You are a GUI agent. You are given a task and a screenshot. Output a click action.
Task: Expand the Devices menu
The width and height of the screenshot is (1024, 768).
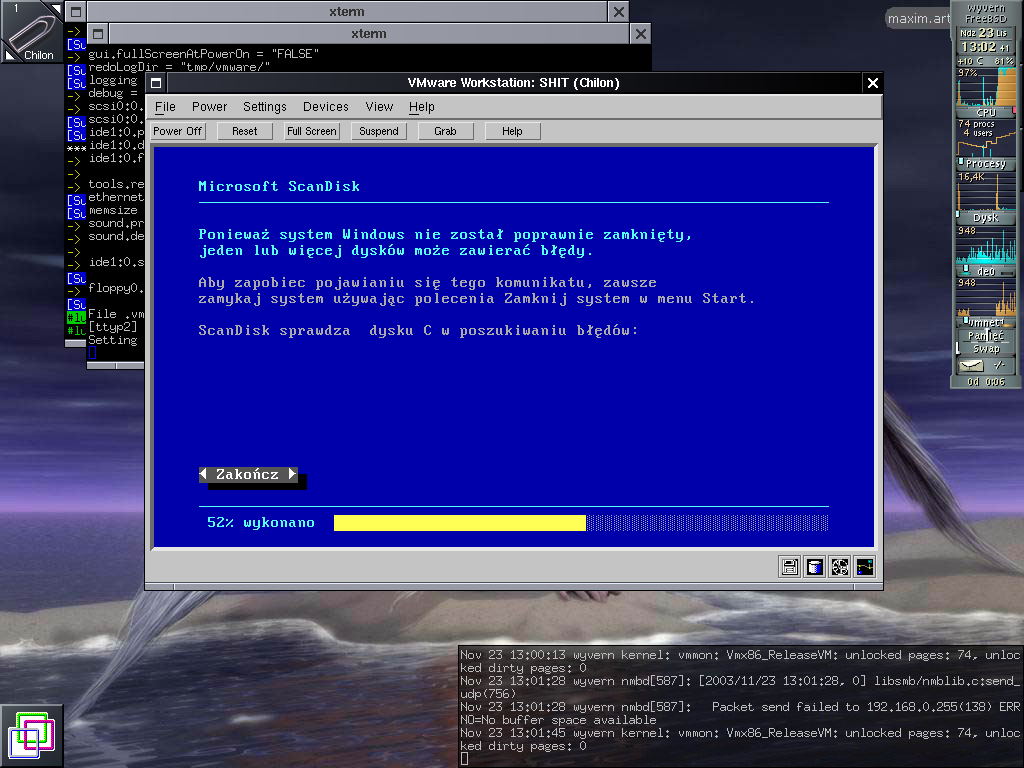click(326, 107)
